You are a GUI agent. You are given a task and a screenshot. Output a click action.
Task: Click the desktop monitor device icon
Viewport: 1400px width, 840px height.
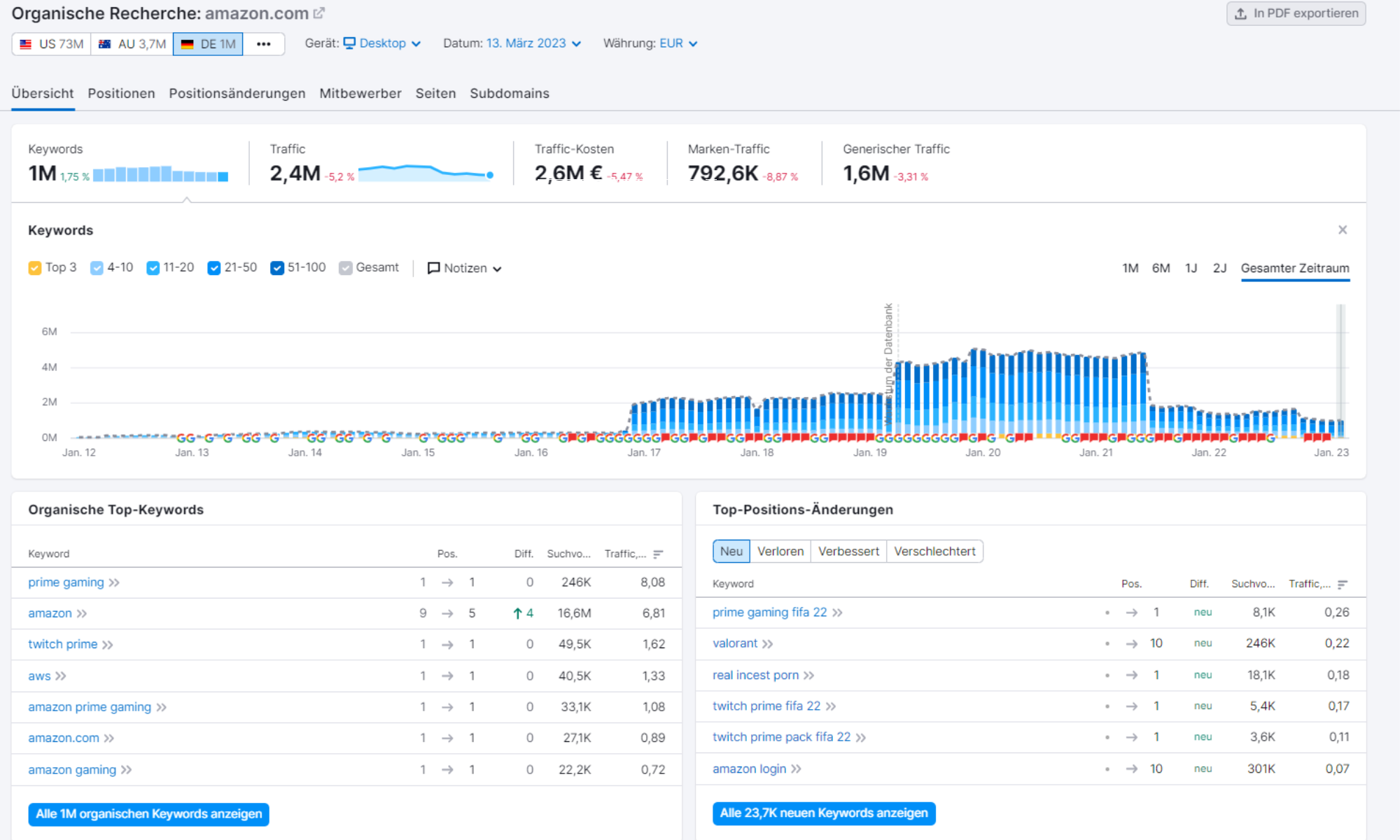pyautogui.click(x=349, y=43)
